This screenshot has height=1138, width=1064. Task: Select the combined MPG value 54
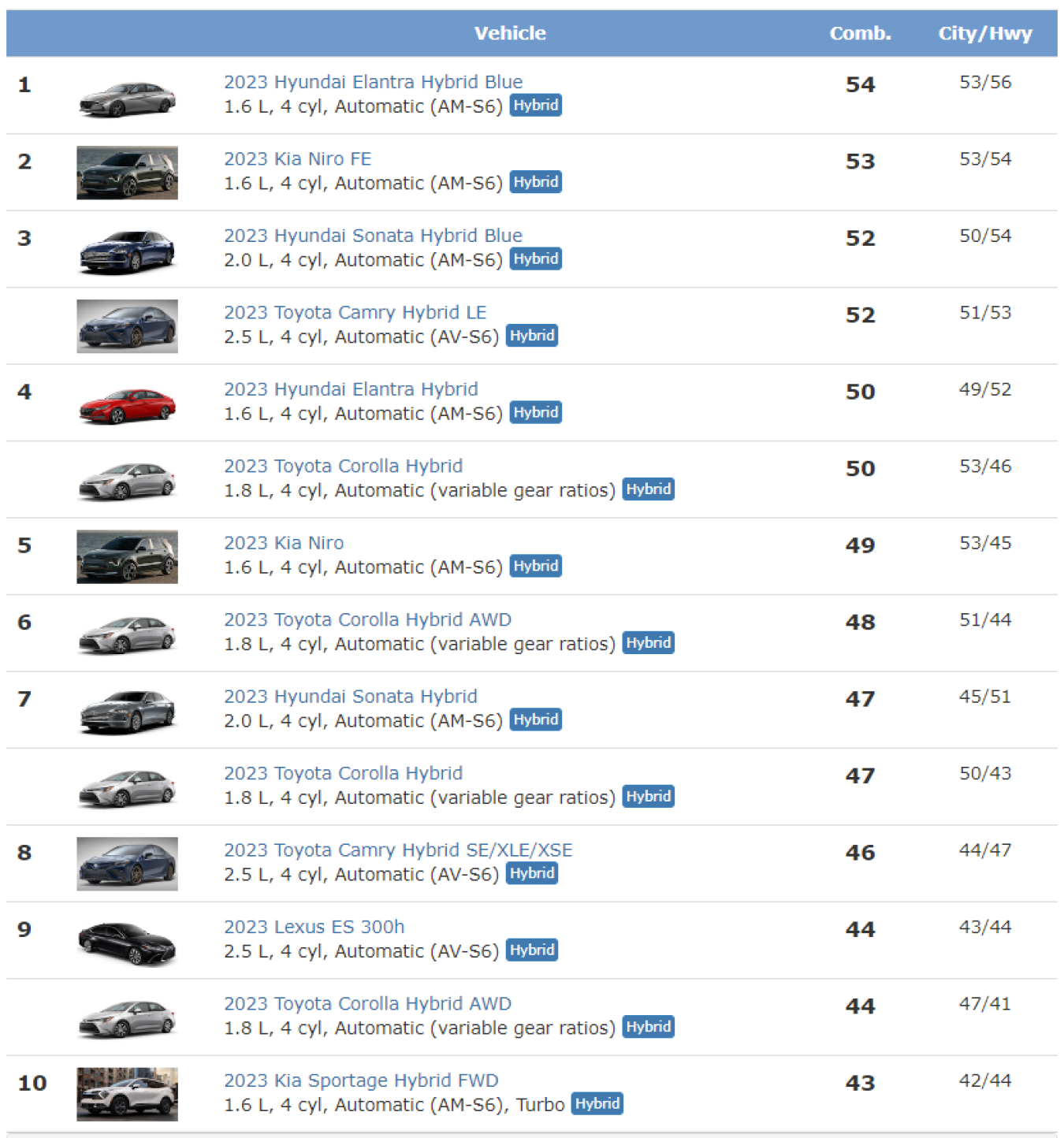pyautogui.click(x=860, y=85)
